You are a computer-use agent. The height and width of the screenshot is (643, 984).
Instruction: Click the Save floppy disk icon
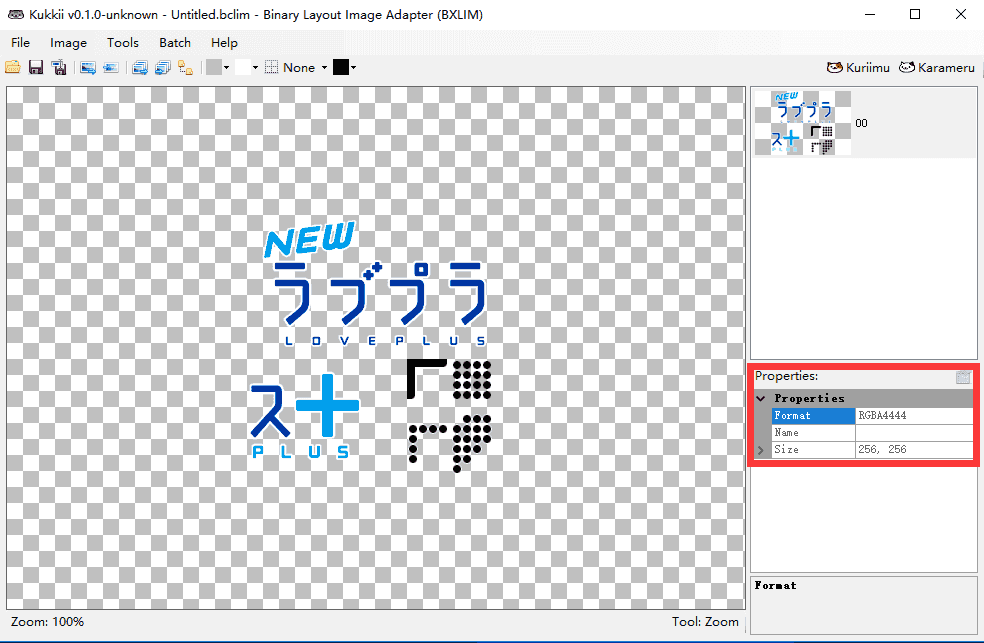[x=36, y=67]
